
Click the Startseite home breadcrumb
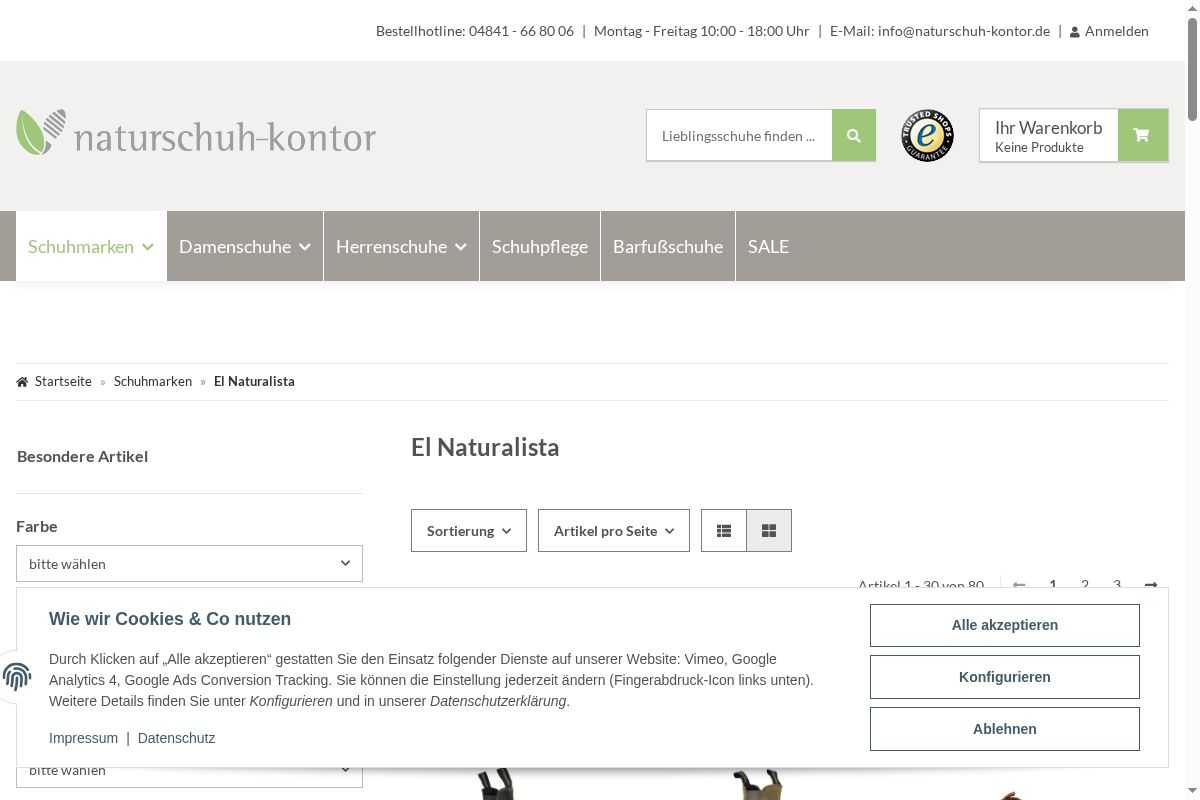[63, 381]
